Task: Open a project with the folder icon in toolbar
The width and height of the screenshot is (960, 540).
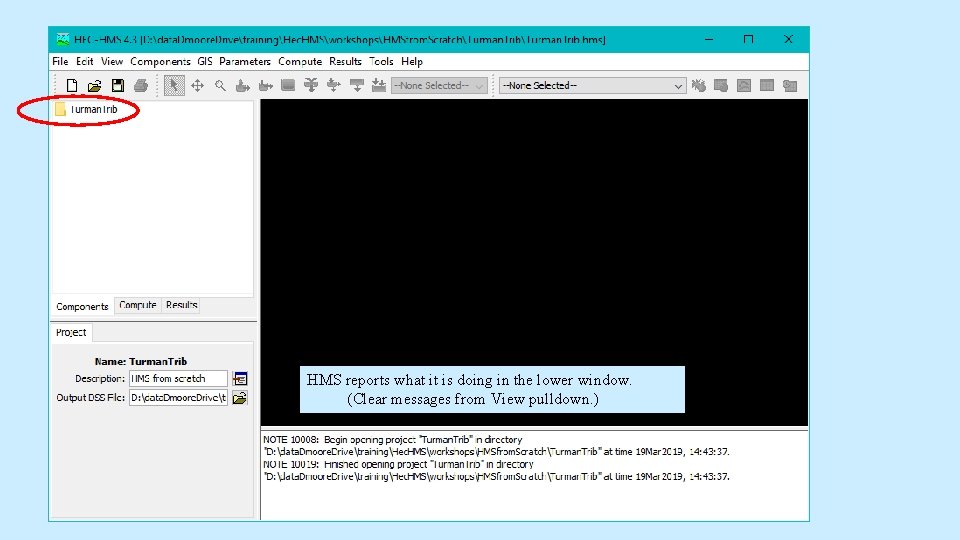Action: [x=94, y=86]
